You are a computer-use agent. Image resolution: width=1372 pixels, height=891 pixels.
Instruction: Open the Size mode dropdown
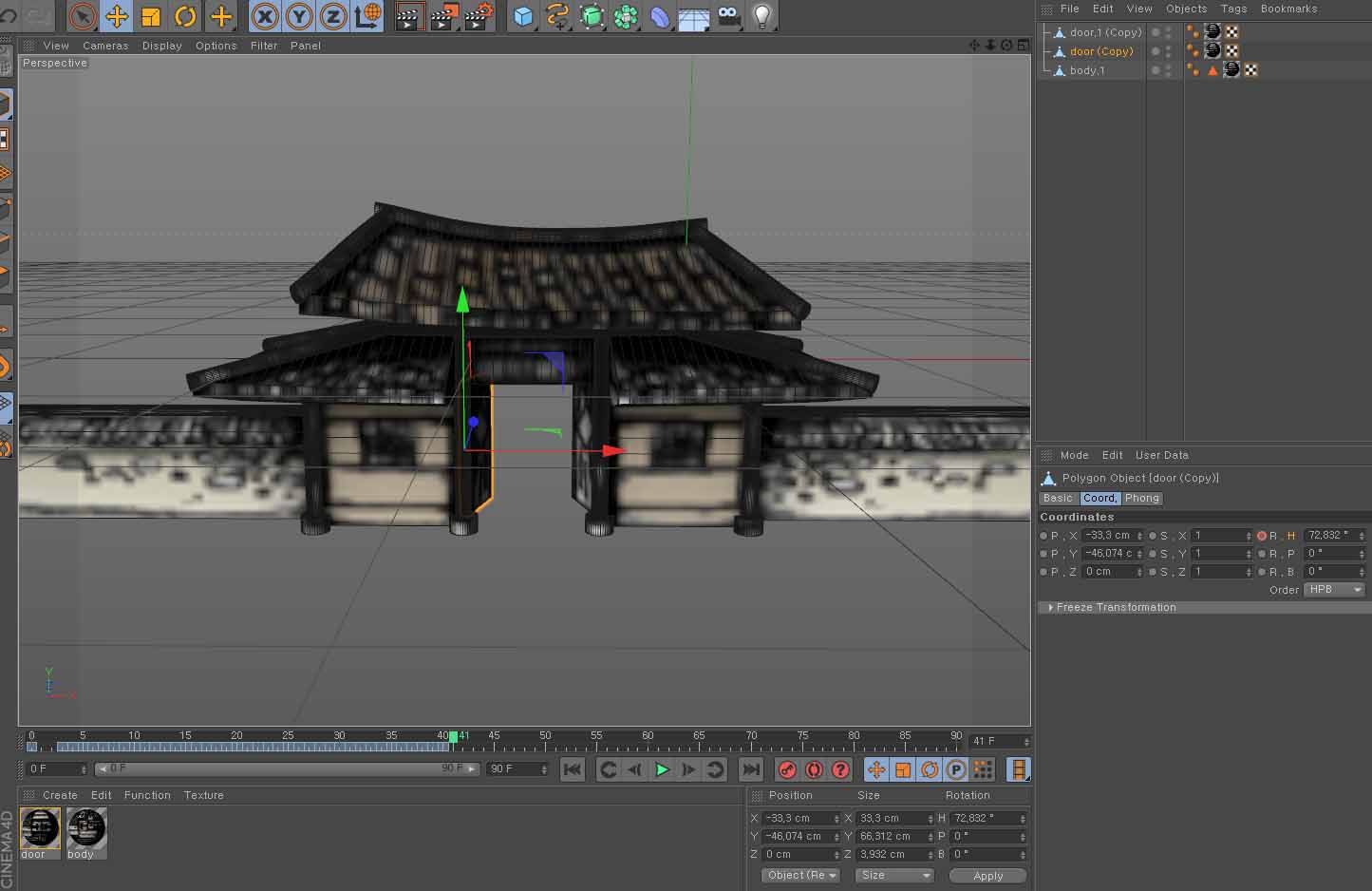click(894, 876)
